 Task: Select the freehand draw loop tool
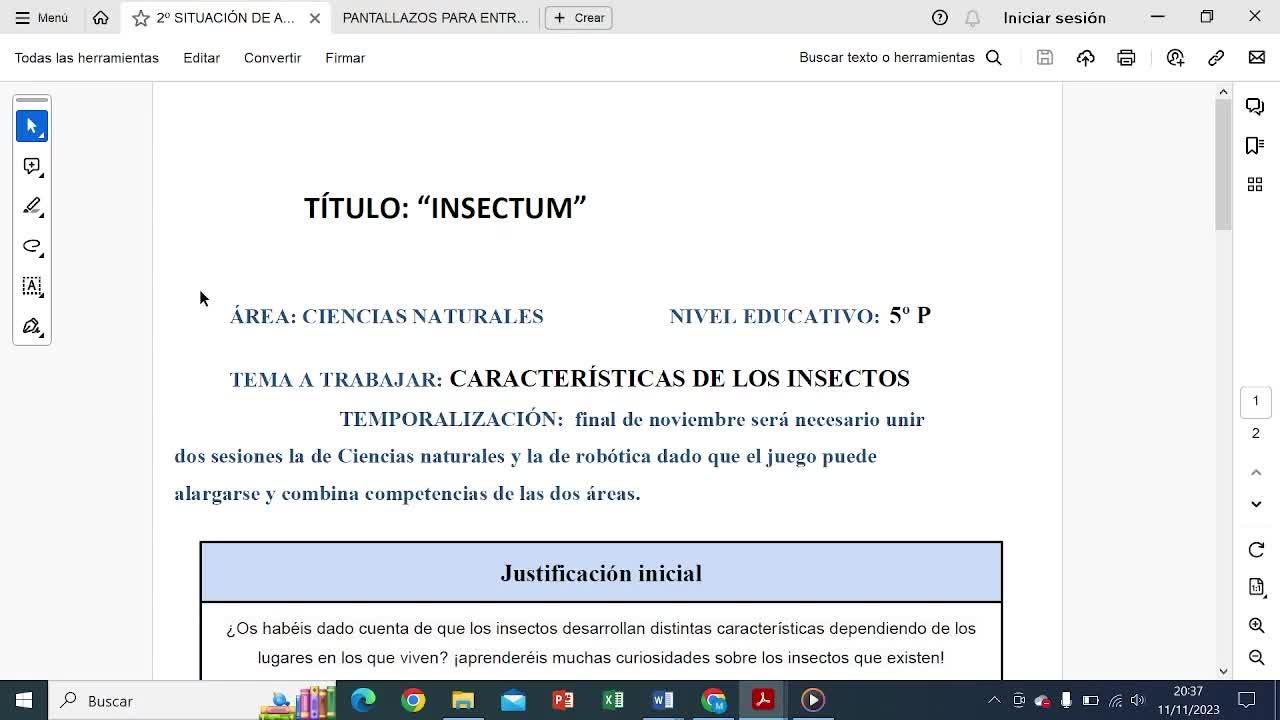[x=32, y=246]
